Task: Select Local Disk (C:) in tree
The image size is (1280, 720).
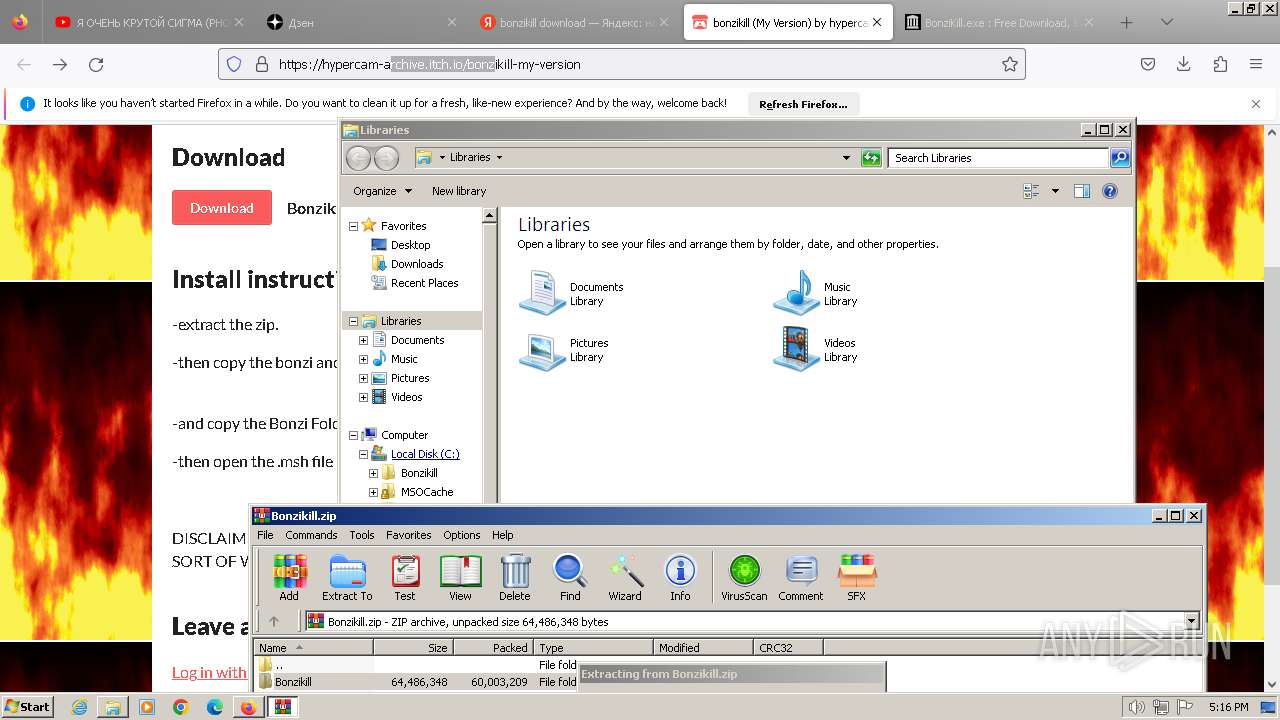Action: click(x=425, y=454)
